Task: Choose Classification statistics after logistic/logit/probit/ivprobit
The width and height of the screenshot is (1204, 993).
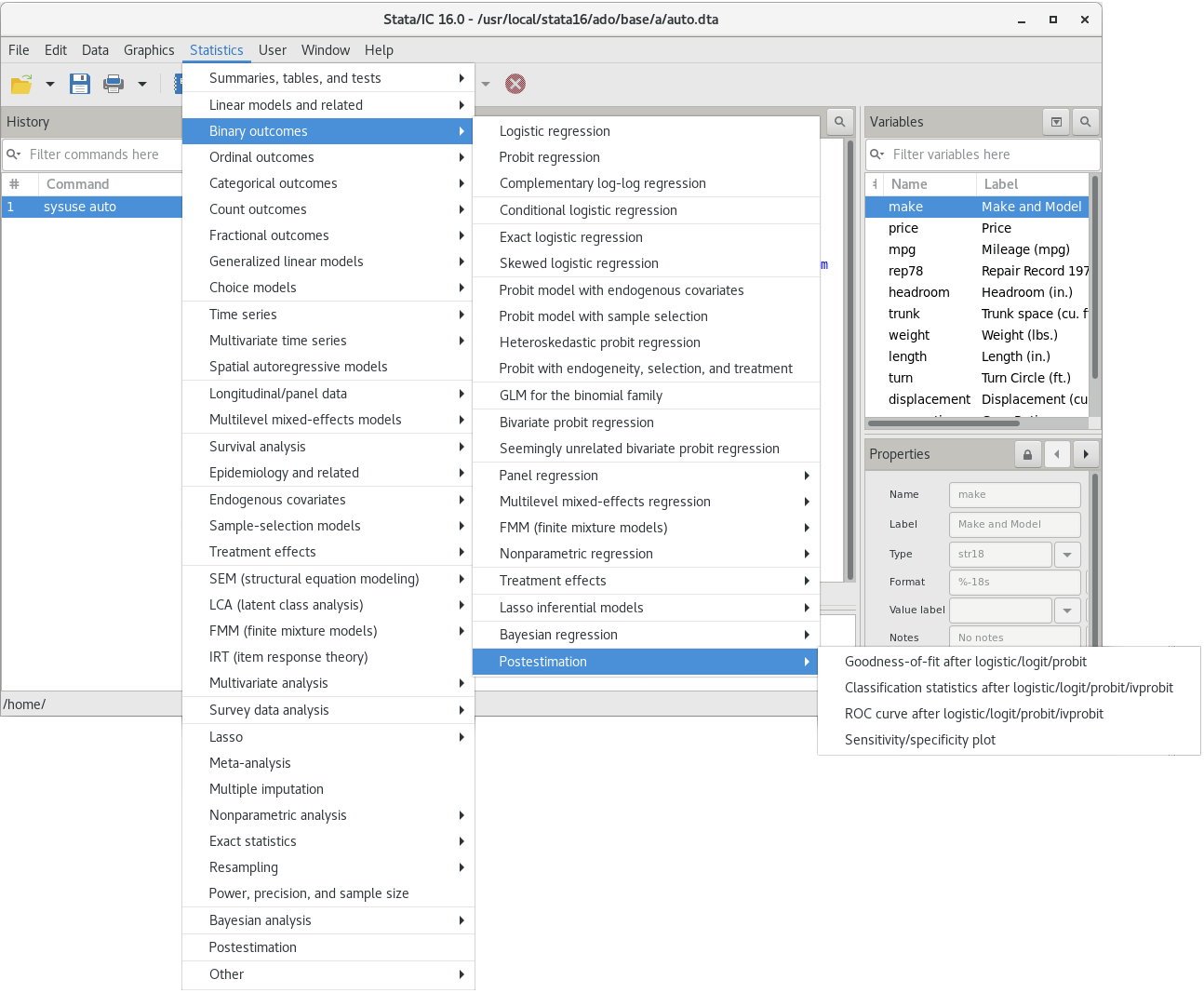Action: coord(1009,688)
